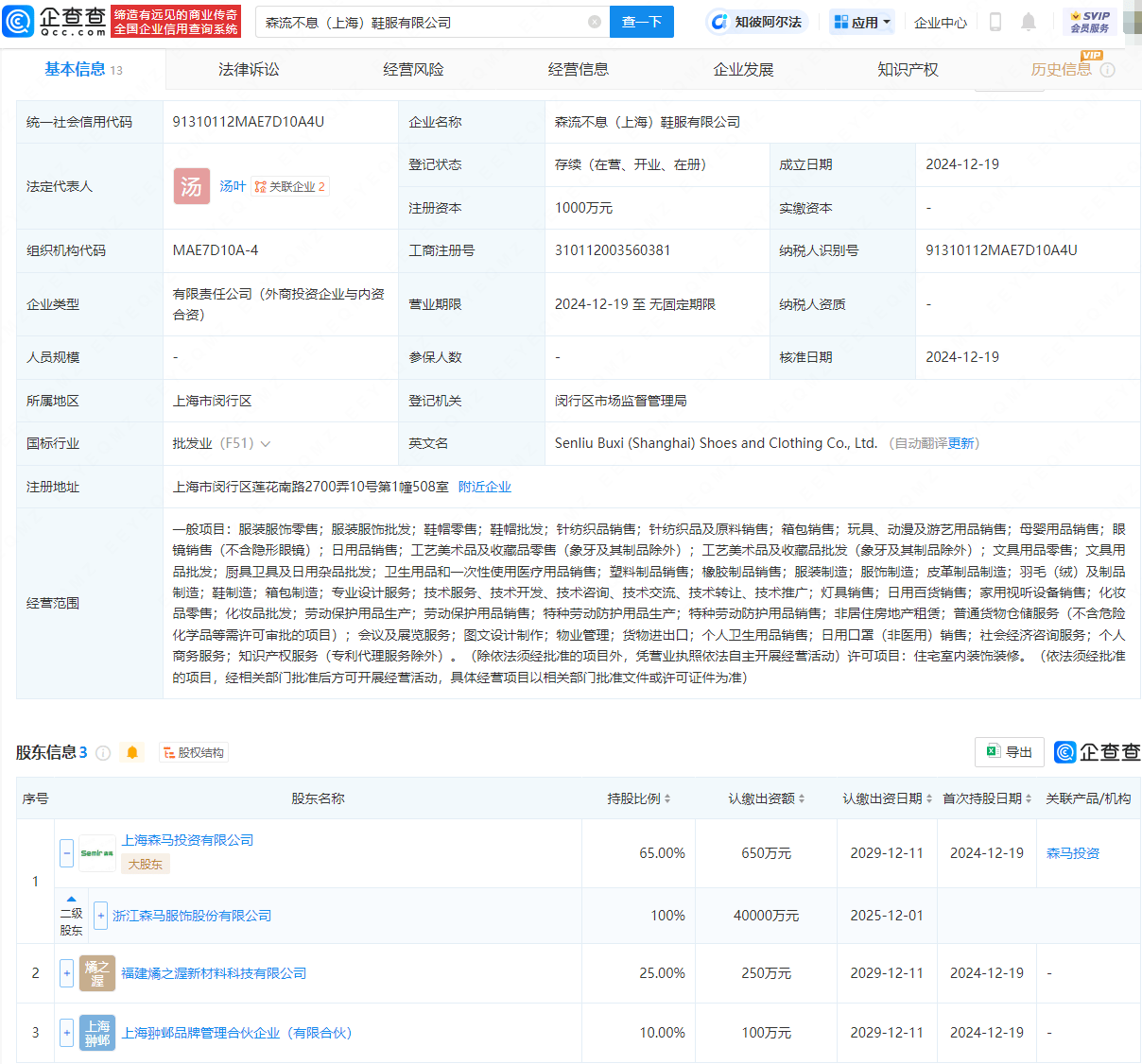Click the 大股东 tag
Screen dimensions: 1142x1064
[x=145, y=864]
